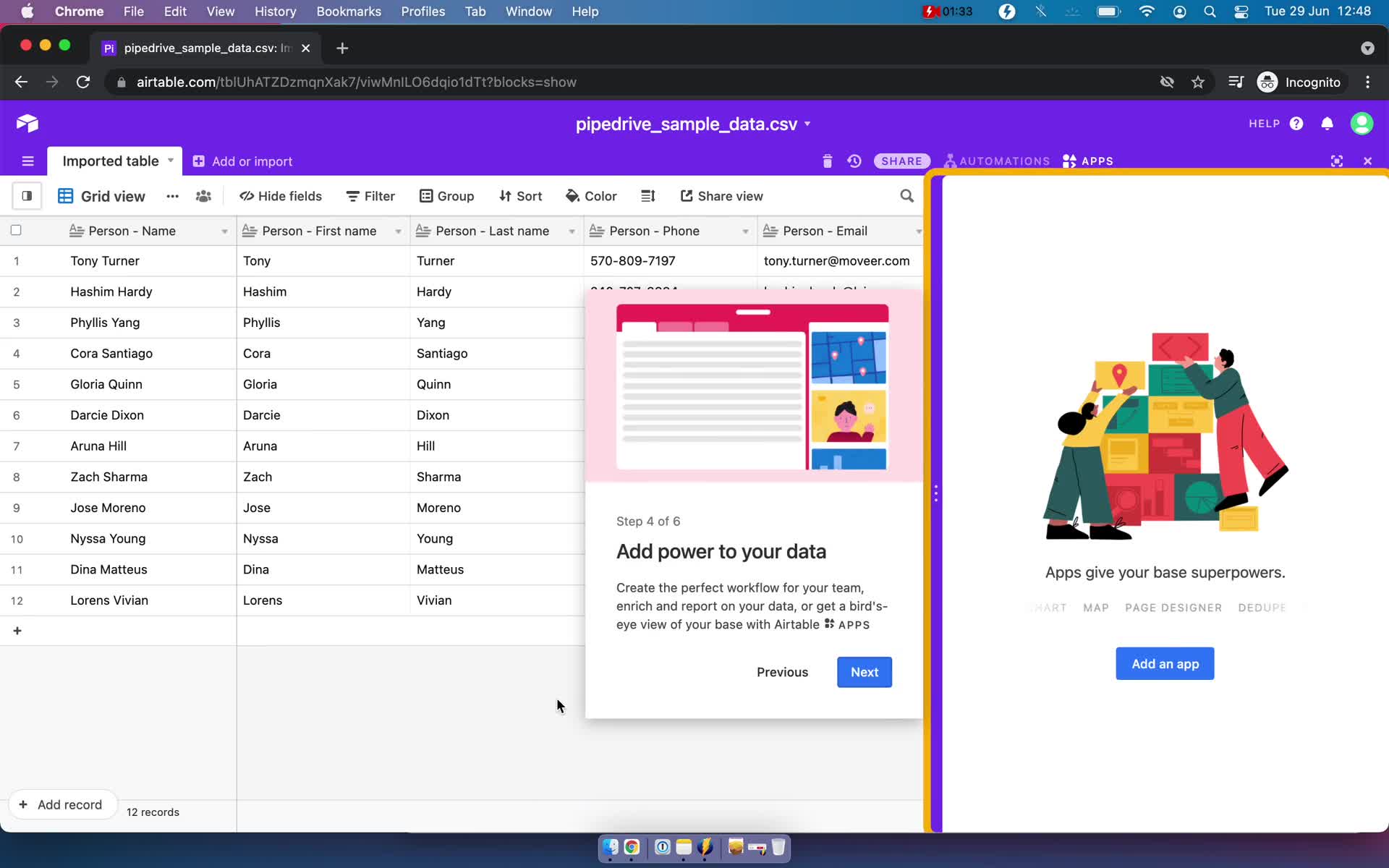The height and width of the screenshot is (868, 1389).
Task: Click the add row plus icon
Action: click(17, 631)
